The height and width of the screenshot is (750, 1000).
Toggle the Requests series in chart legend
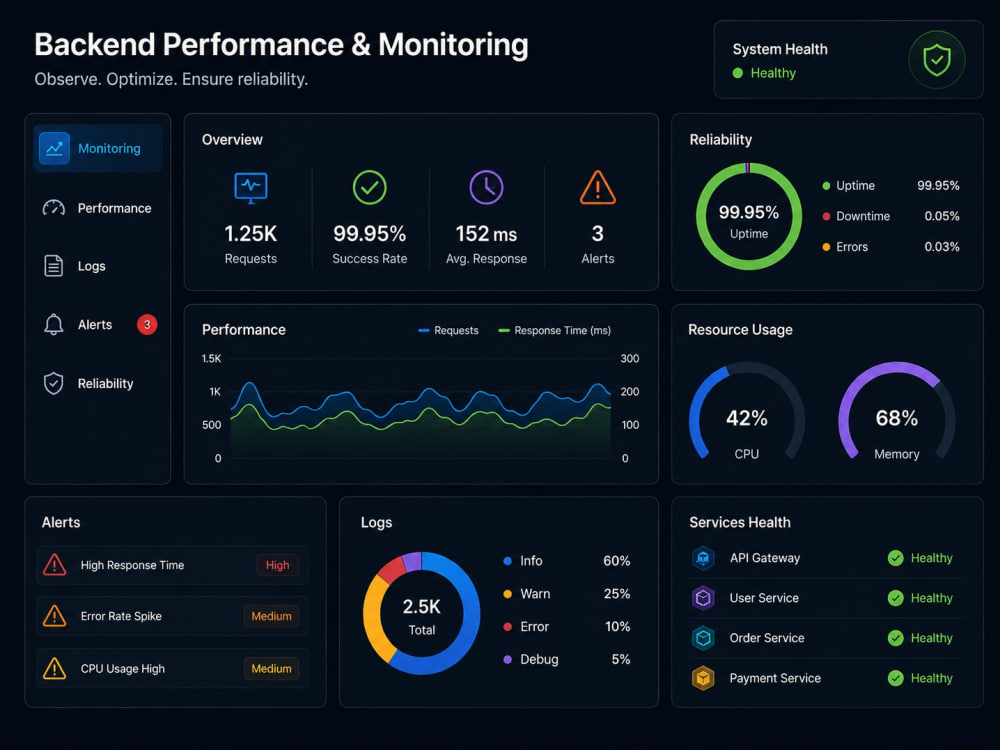click(448, 330)
